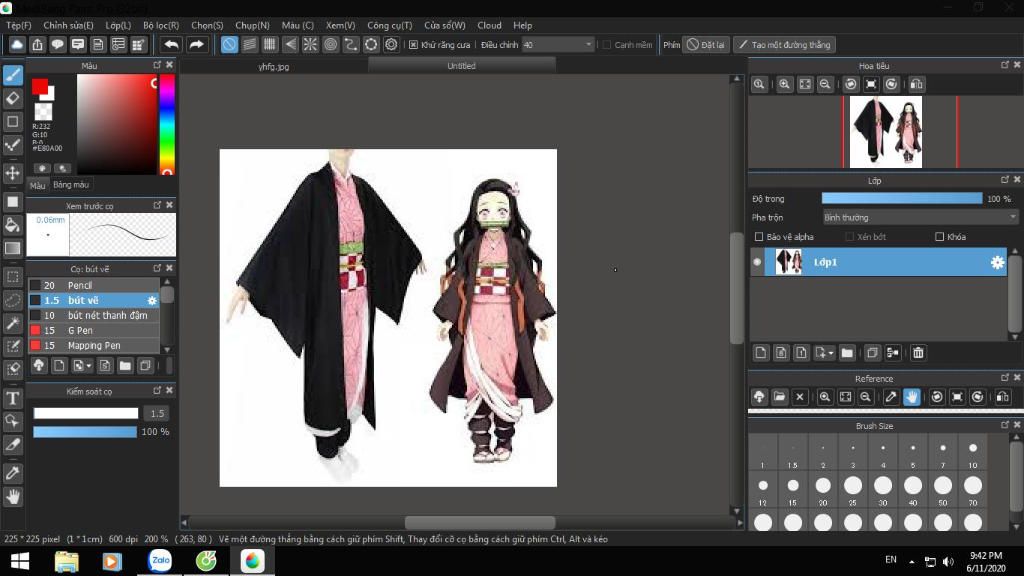Open Zalo from taskbar
Screen dimensions: 1024x576
(160, 561)
